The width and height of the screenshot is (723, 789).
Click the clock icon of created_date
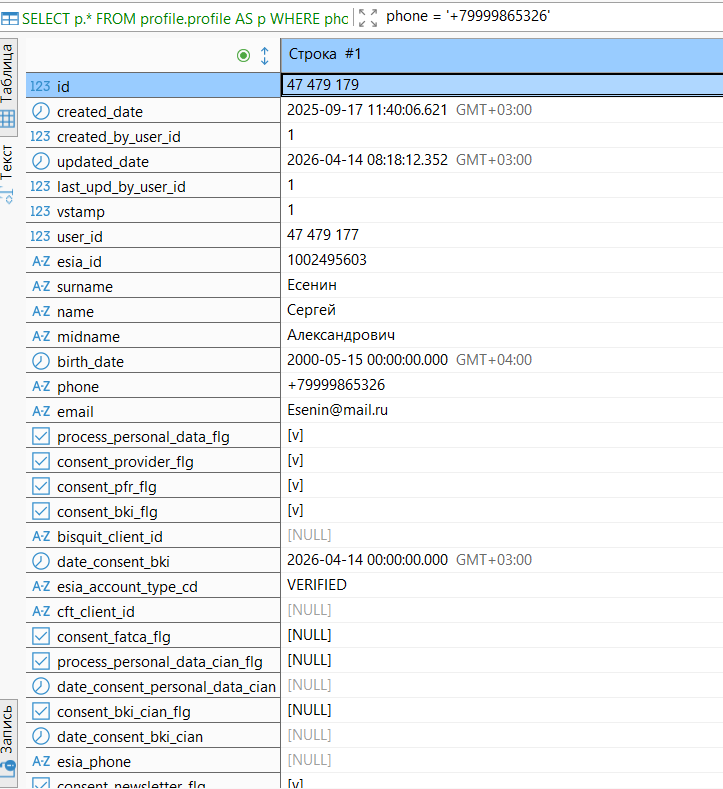(41, 111)
